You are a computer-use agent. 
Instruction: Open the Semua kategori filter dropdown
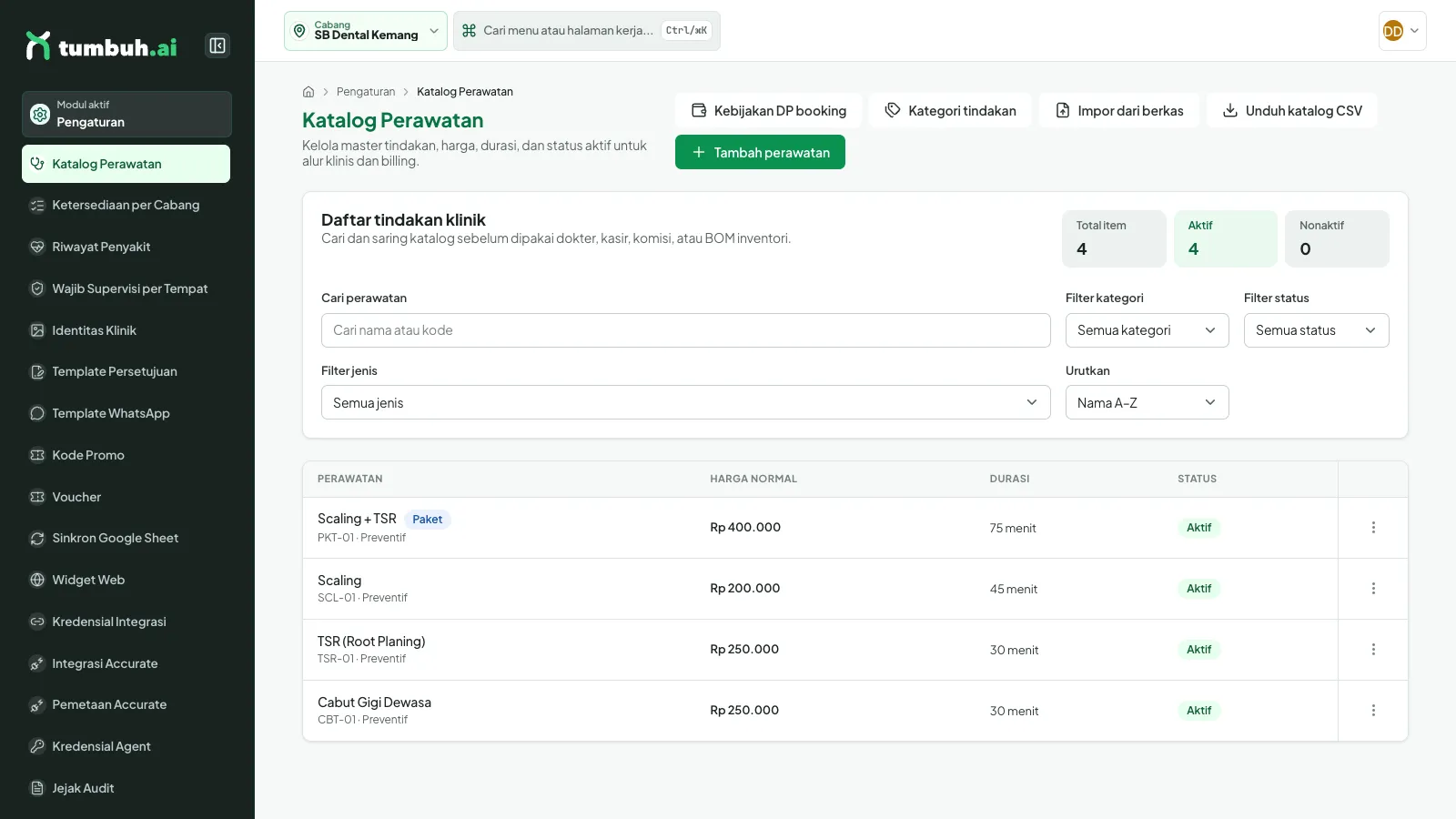(x=1147, y=330)
